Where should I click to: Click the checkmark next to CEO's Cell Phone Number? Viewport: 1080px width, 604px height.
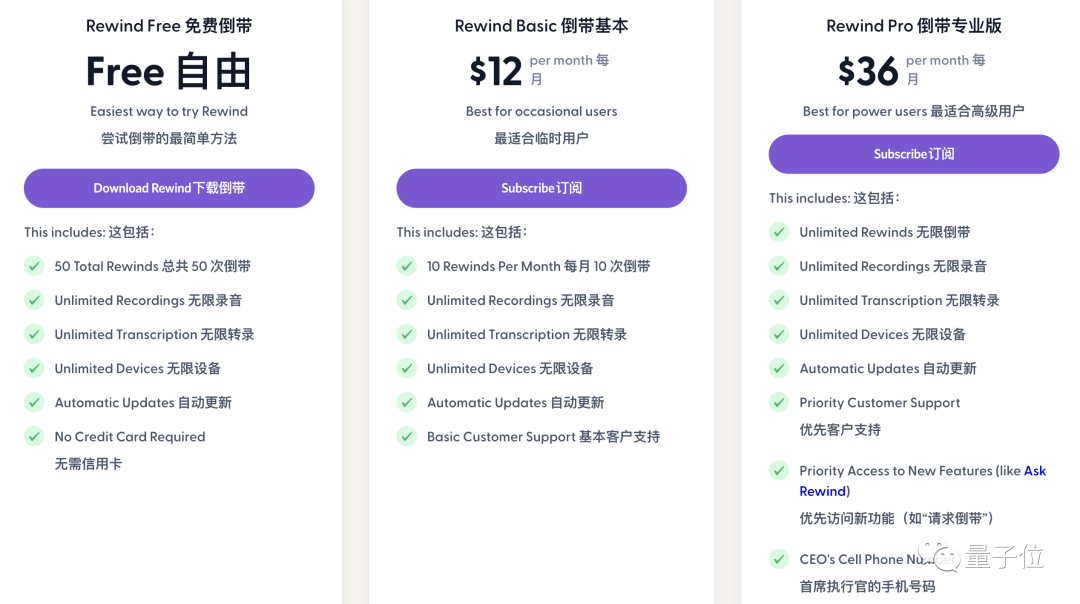pyautogui.click(x=779, y=559)
